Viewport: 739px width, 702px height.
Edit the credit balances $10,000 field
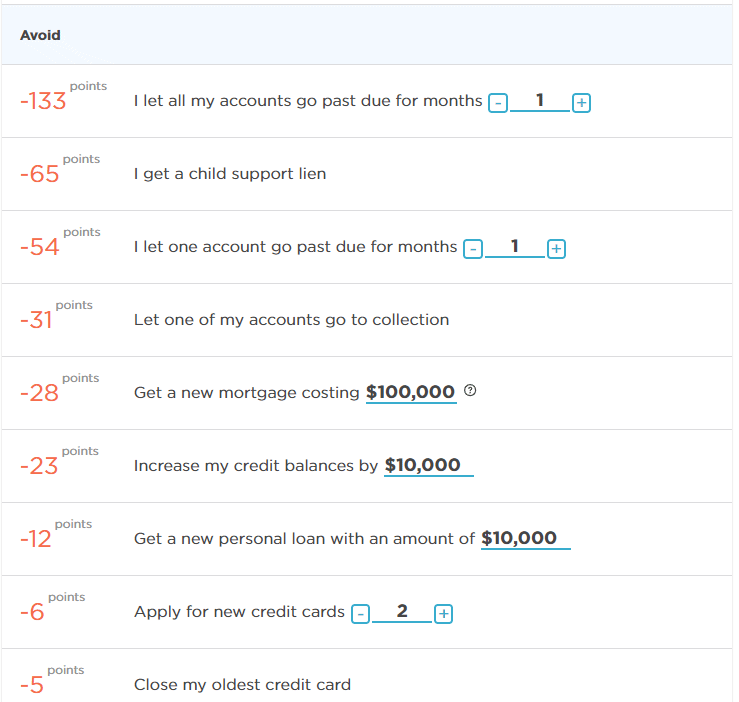point(427,466)
